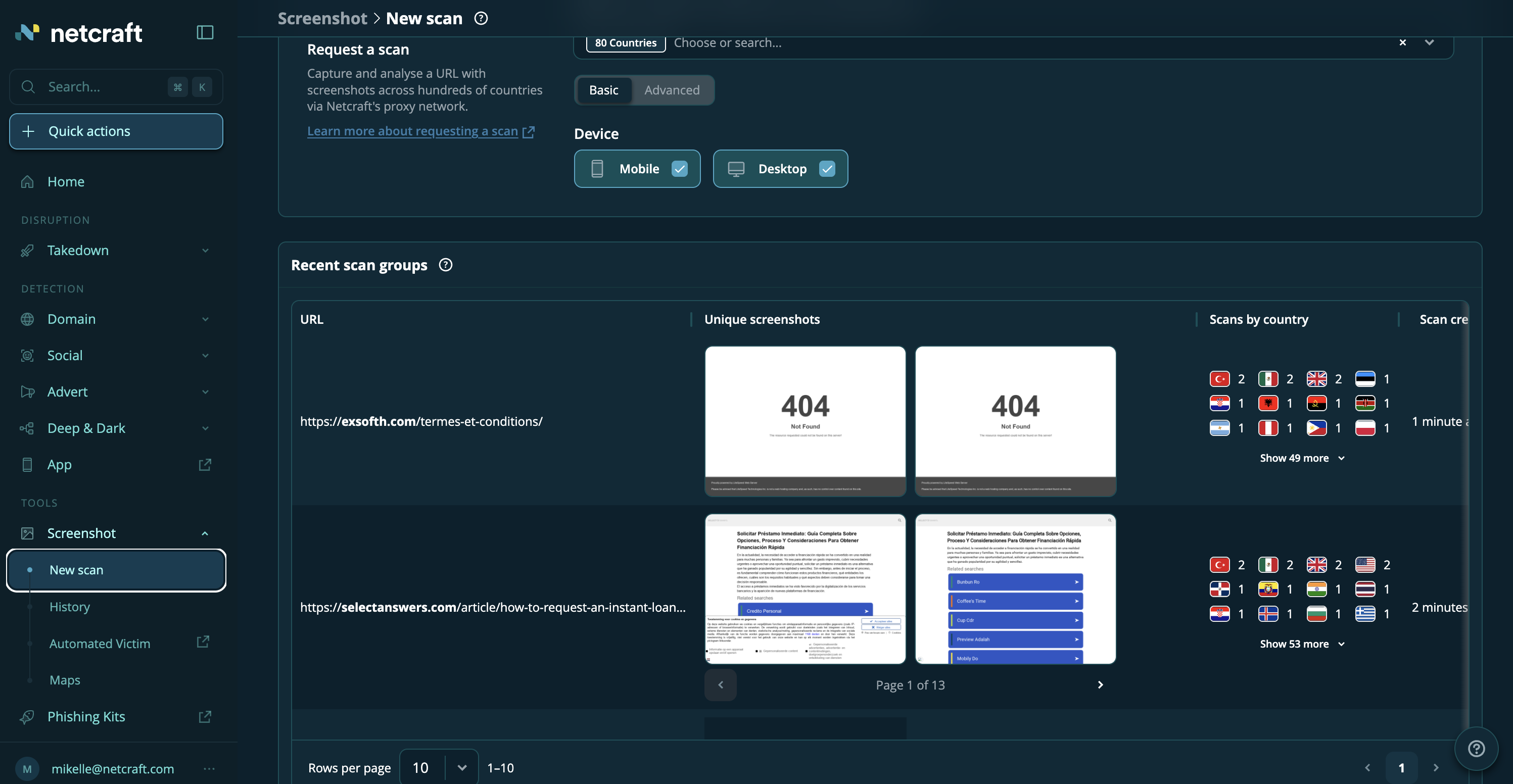Click the sidebar Search field
1513x784 pixels.
coord(116,87)
